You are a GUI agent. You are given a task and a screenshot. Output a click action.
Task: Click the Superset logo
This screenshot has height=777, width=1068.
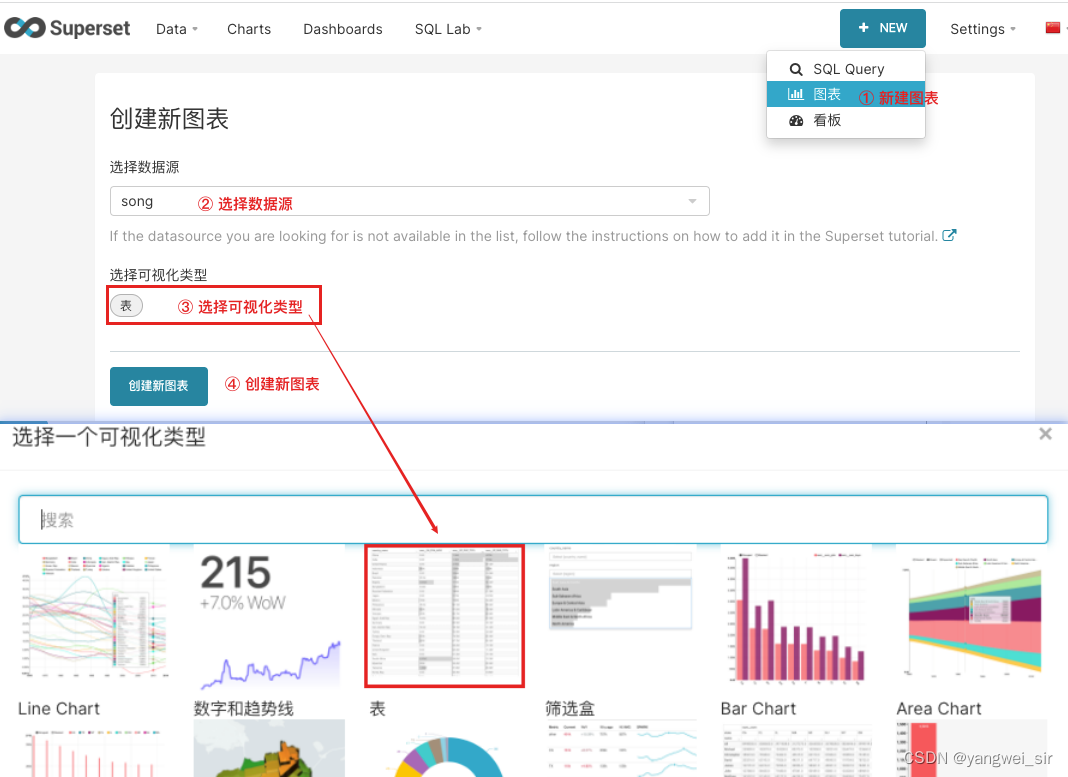tap(67, 28)
